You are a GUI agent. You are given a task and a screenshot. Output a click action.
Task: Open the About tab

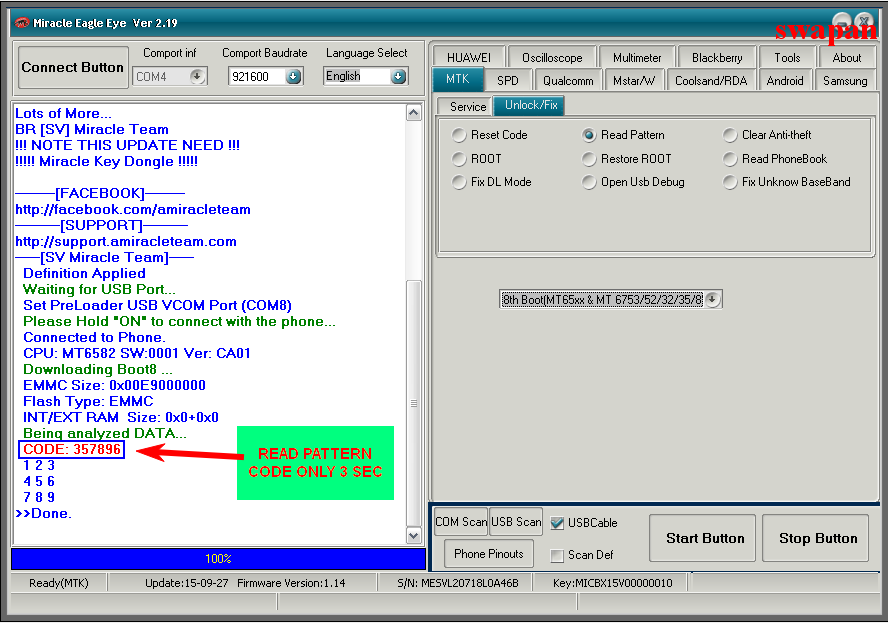click(847, 57)
